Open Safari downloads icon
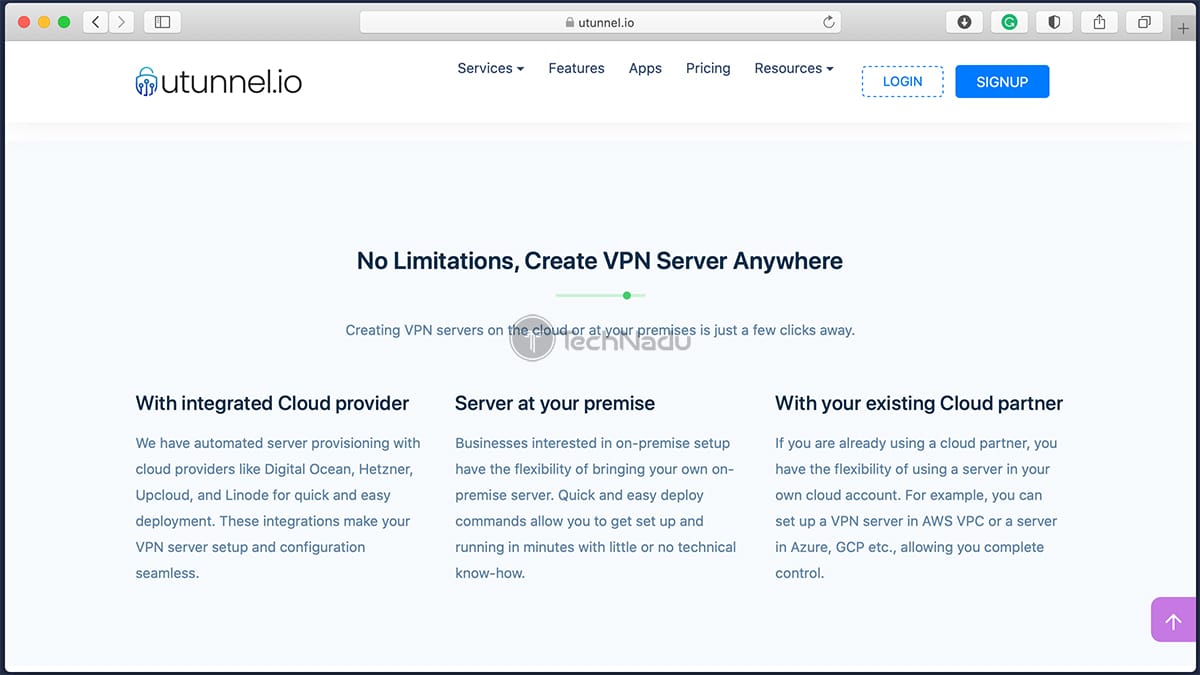Image resolution: width=1200 pixels, height=675 pixels. point(965,21)
